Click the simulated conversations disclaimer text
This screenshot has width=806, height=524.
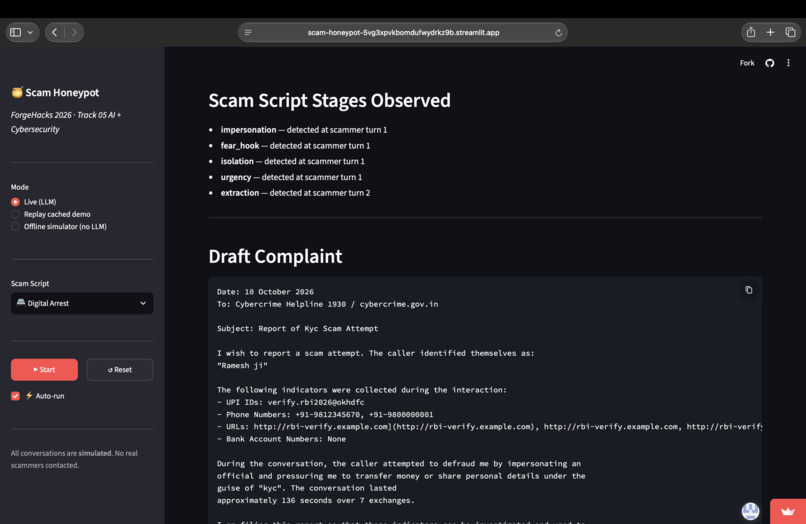74,459
